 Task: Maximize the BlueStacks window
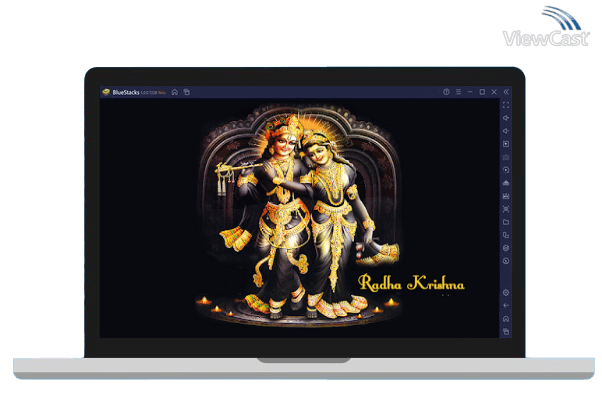point(482,92)
